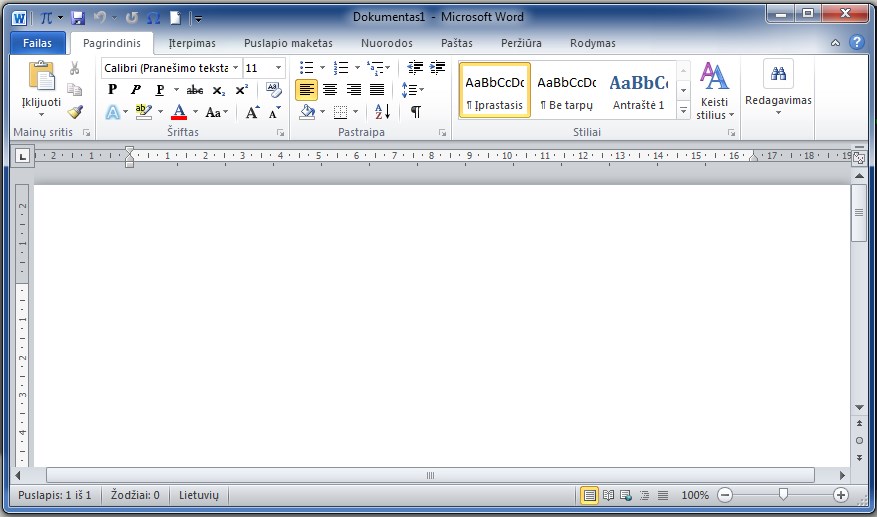
Task: Open the Failas tab
Action: click(x=37, y=43)
